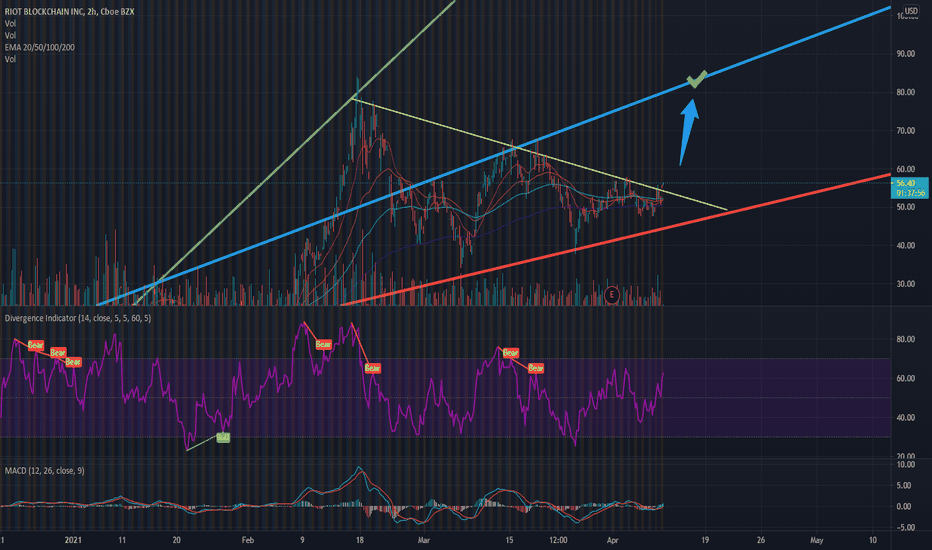The height and width of the screenshot is (550, 932).
Task: Click 5.00 on the MACD scale
Action: pyautogui.click(x=904, y=486)
